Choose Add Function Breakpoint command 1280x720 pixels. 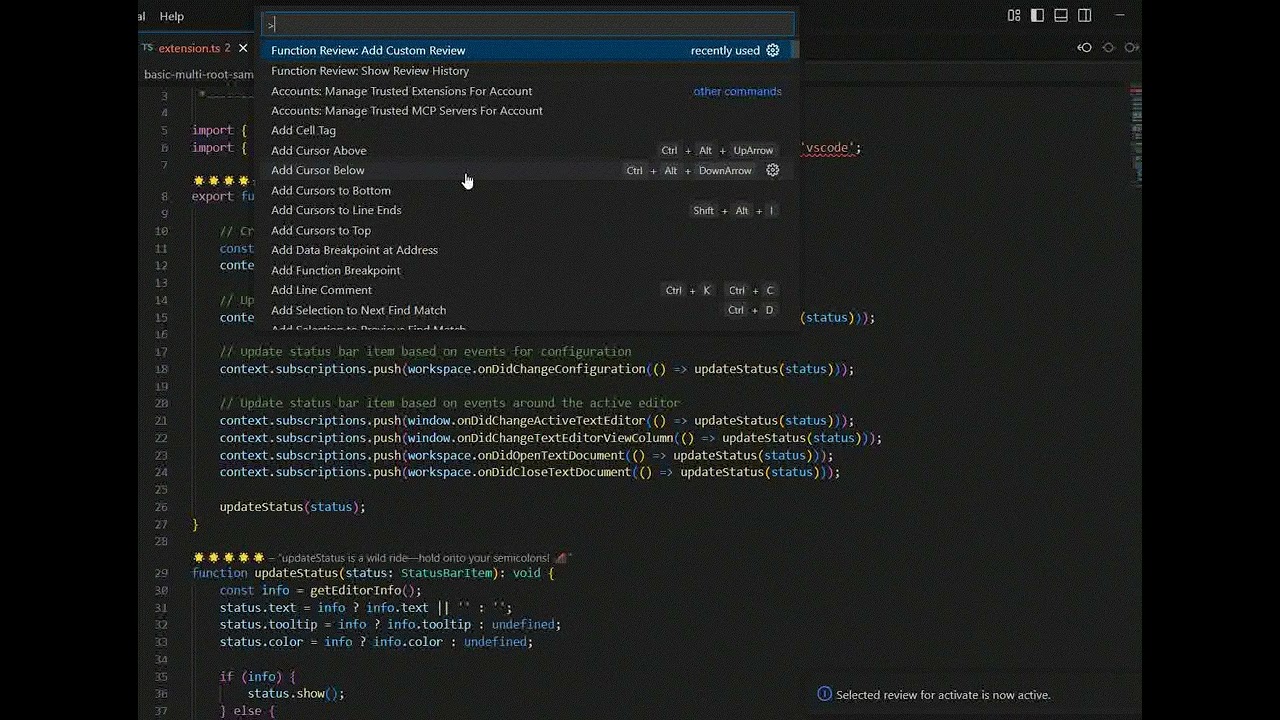(526, 270)
